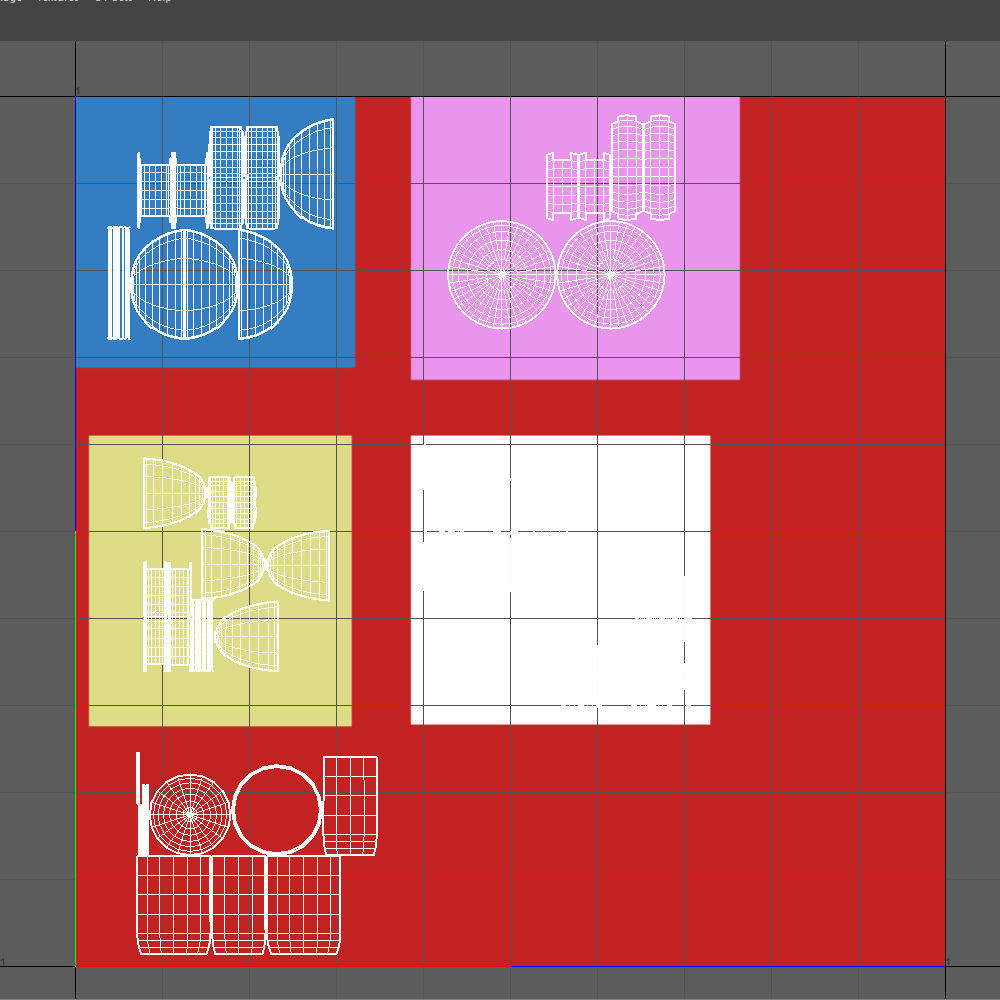Select left radial disc shell in pink tile

[x=502, y=275]
